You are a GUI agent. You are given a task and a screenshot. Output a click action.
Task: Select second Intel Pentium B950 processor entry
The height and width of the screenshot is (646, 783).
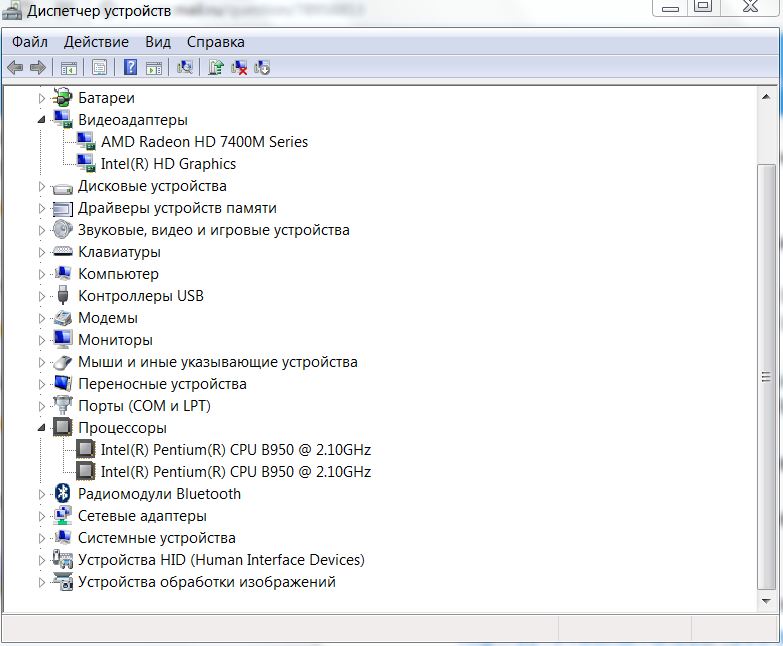point(236,472)
